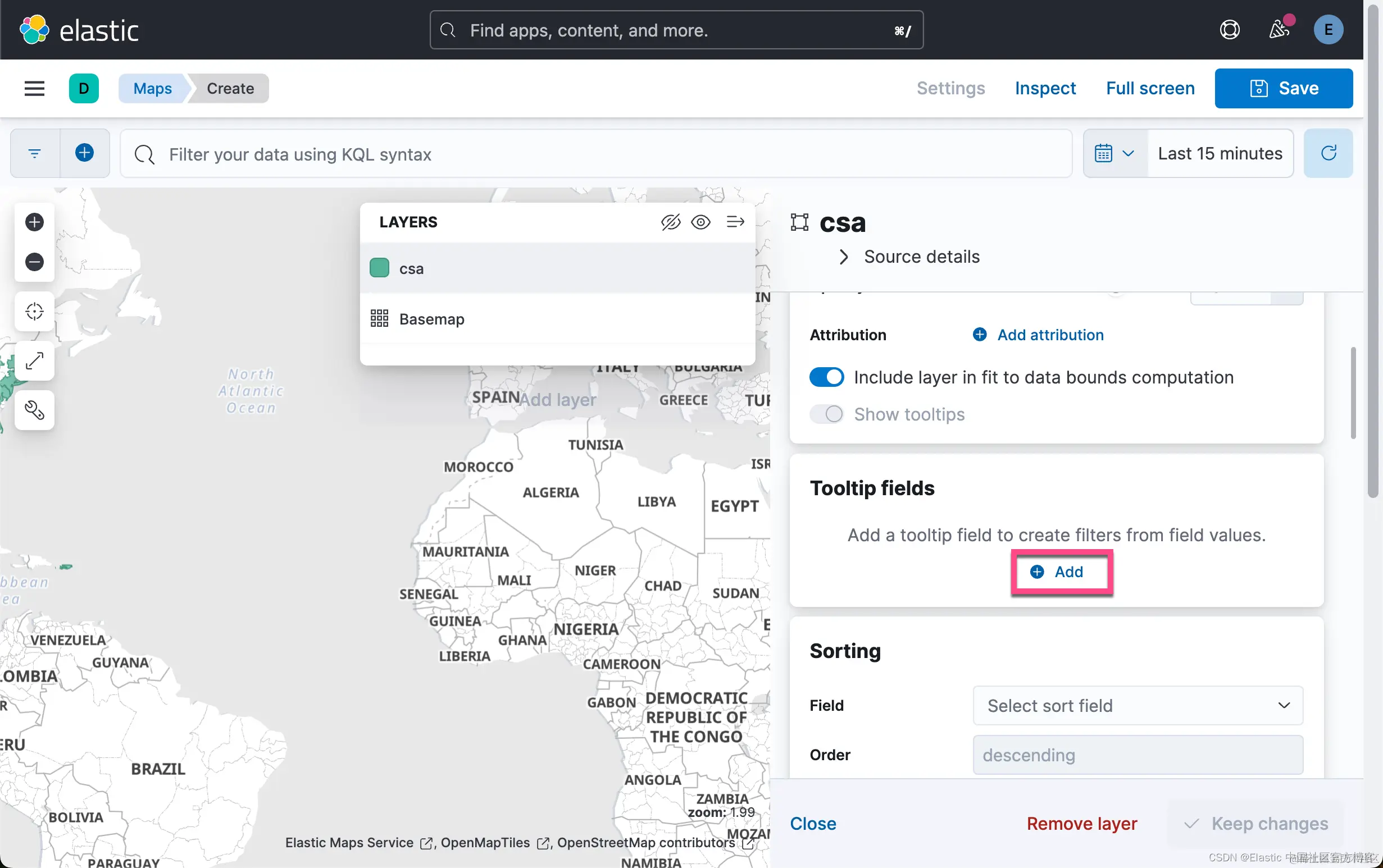Image resolution: width=1383 pixels, height=868 pixels.
Task: Click the fit to data bounds icon
Action: pos(34,311)
